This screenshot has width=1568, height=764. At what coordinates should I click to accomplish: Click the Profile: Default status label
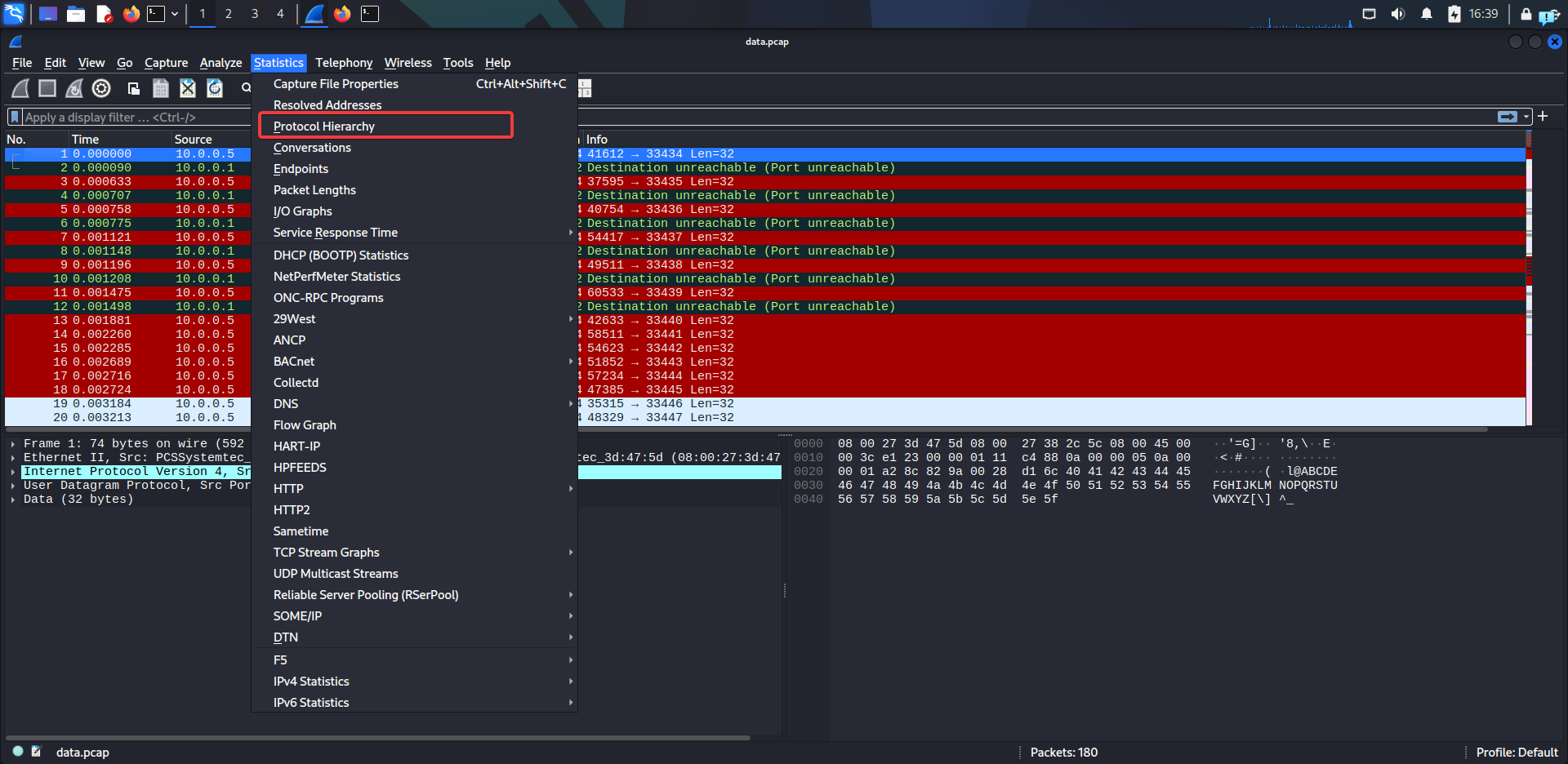click(1517, 753)
